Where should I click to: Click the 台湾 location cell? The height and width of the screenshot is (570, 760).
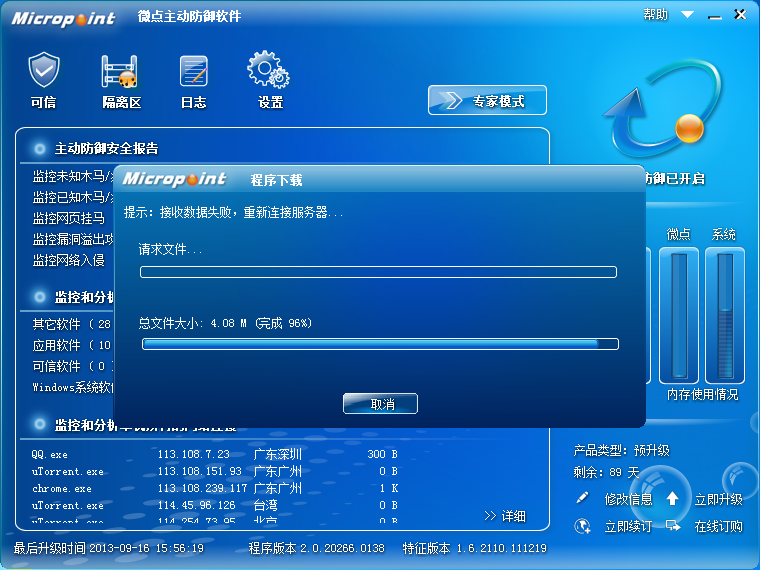(x=265, y=505)
